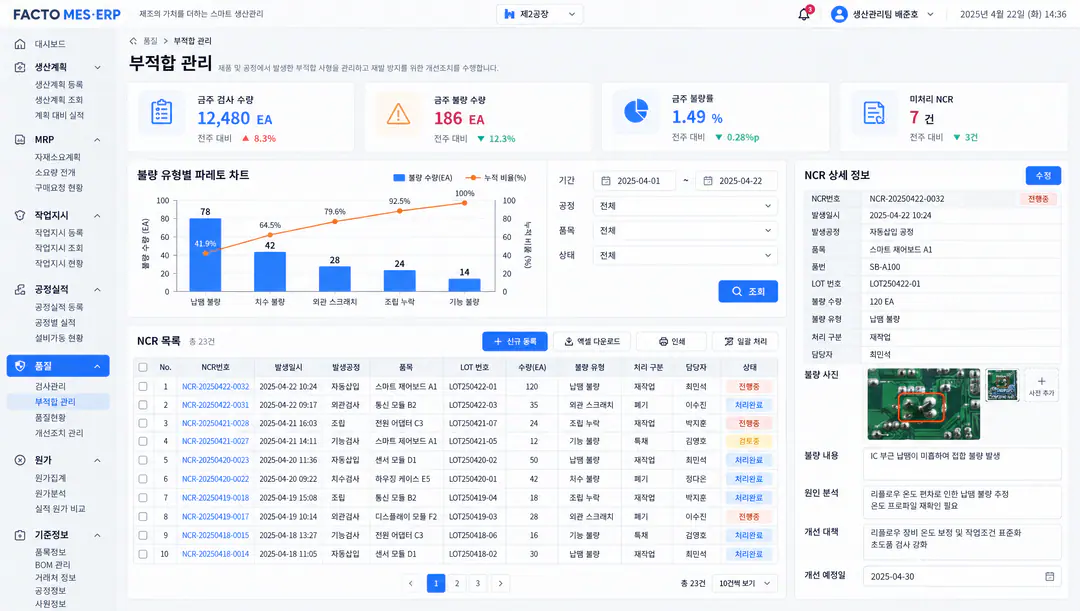Viewport: 1080px width, 611px height.
Task: Click the 엑셀 다운로드 button
Action: point(592,342)
